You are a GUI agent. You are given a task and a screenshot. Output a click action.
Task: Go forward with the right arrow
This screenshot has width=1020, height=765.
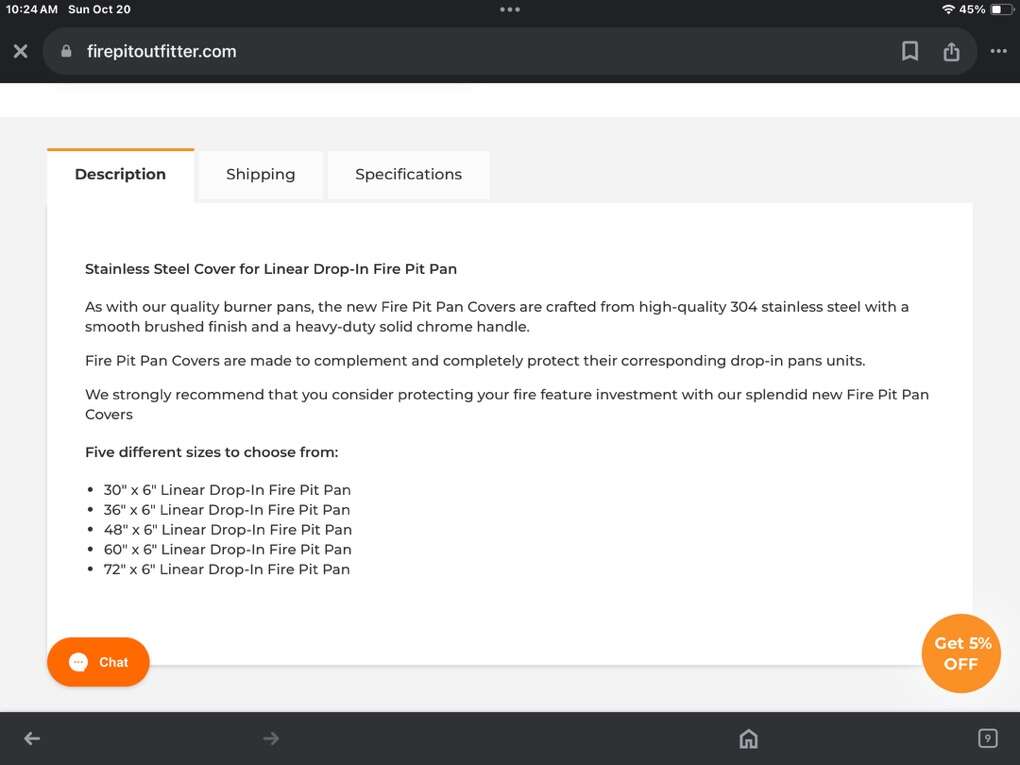[x=271, y=739]
